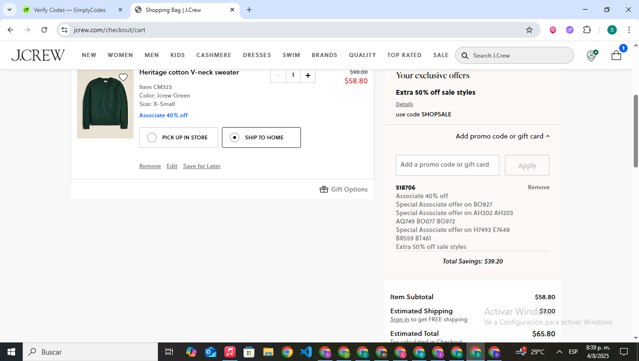Show hidden system tray icons

point(559,352)
